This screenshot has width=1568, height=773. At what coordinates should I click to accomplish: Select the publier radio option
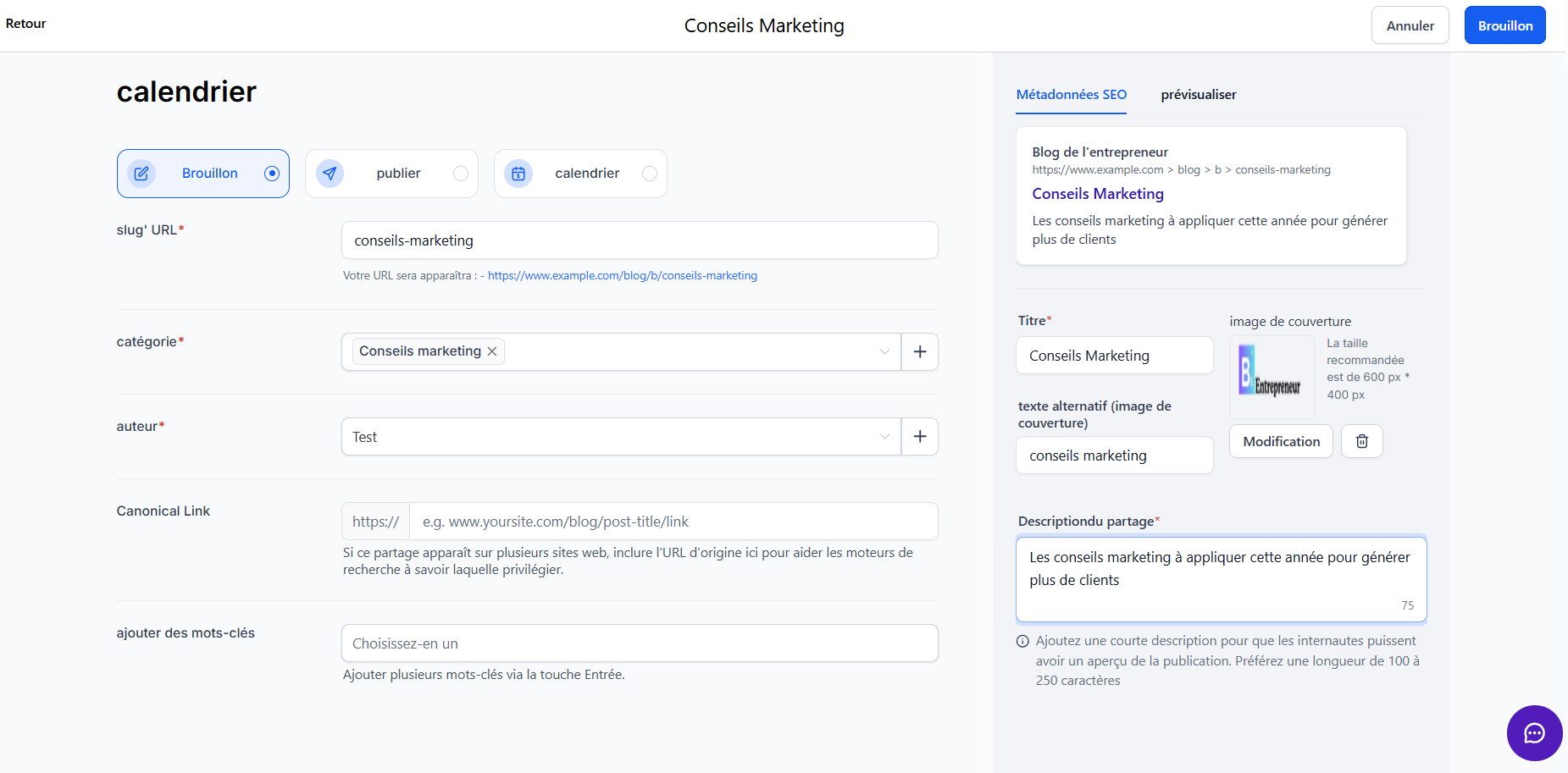(x=461, y=174)
